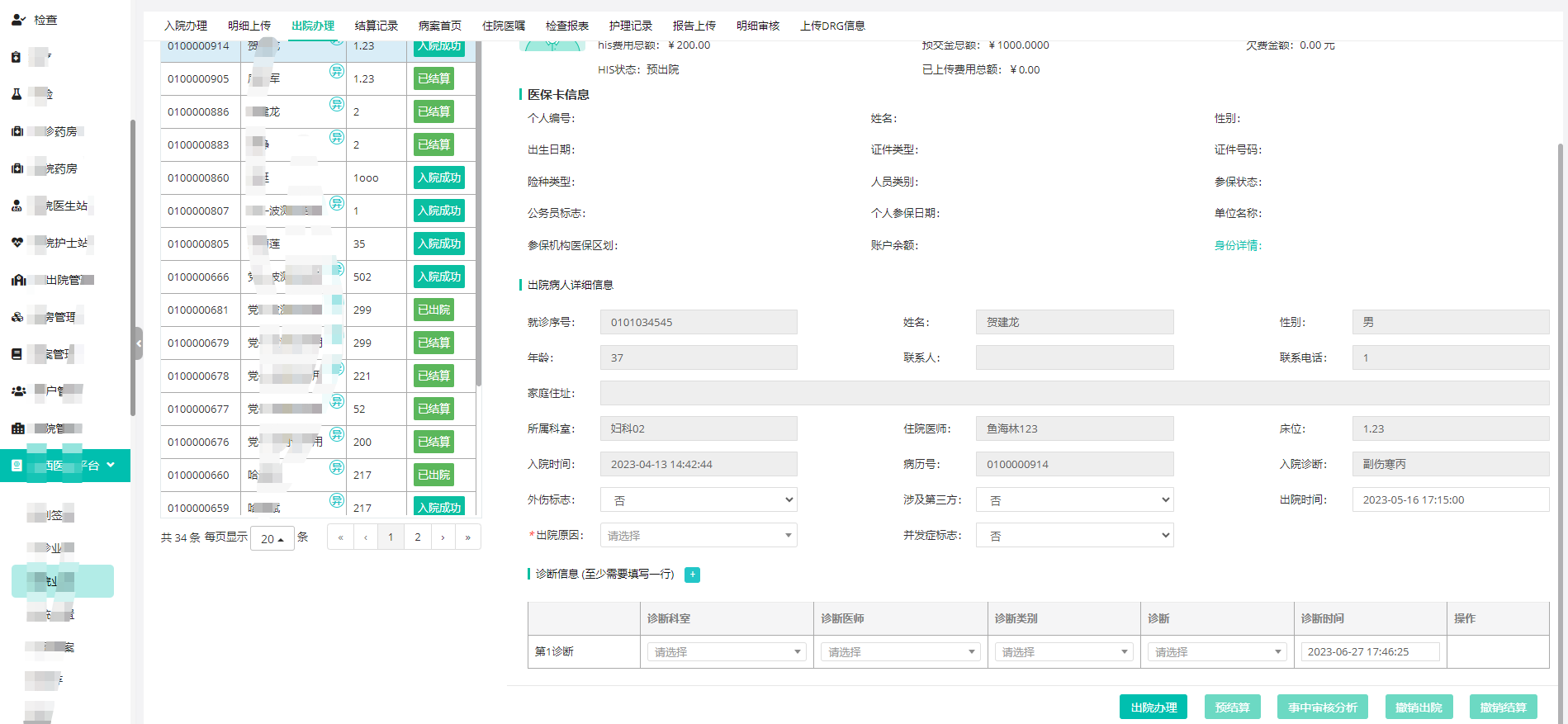Click the cubes icon beside 房管理

click(x=17, y=317)
